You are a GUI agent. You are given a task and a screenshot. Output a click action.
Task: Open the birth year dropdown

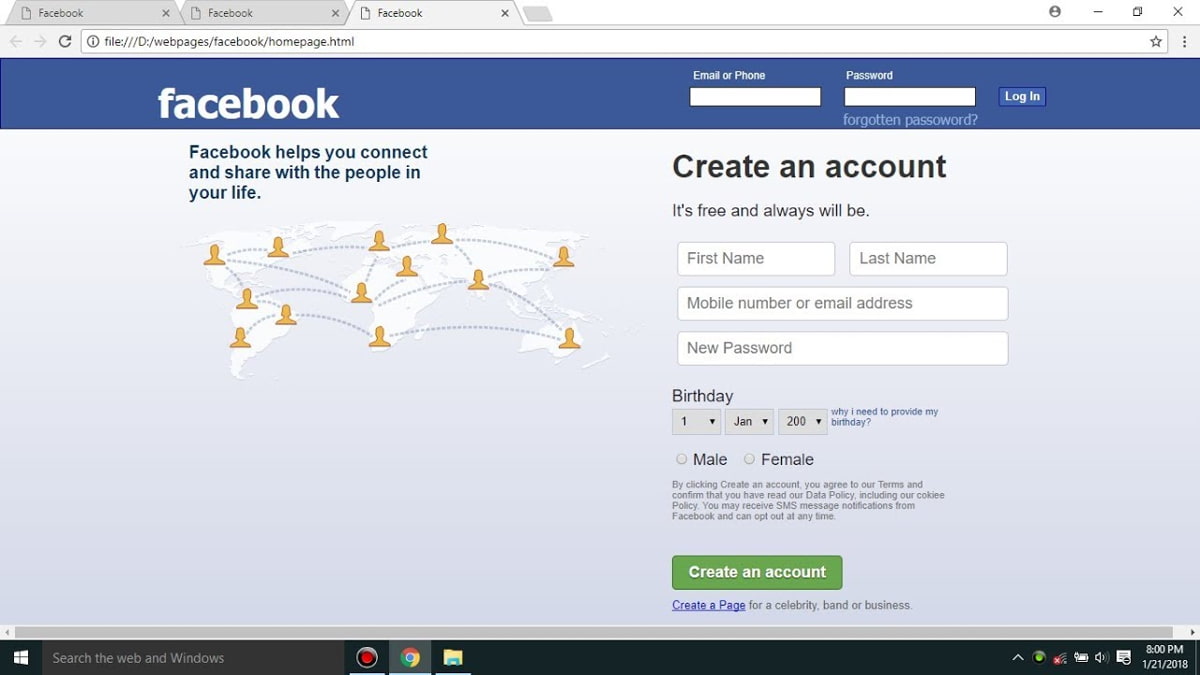(803, 421)
